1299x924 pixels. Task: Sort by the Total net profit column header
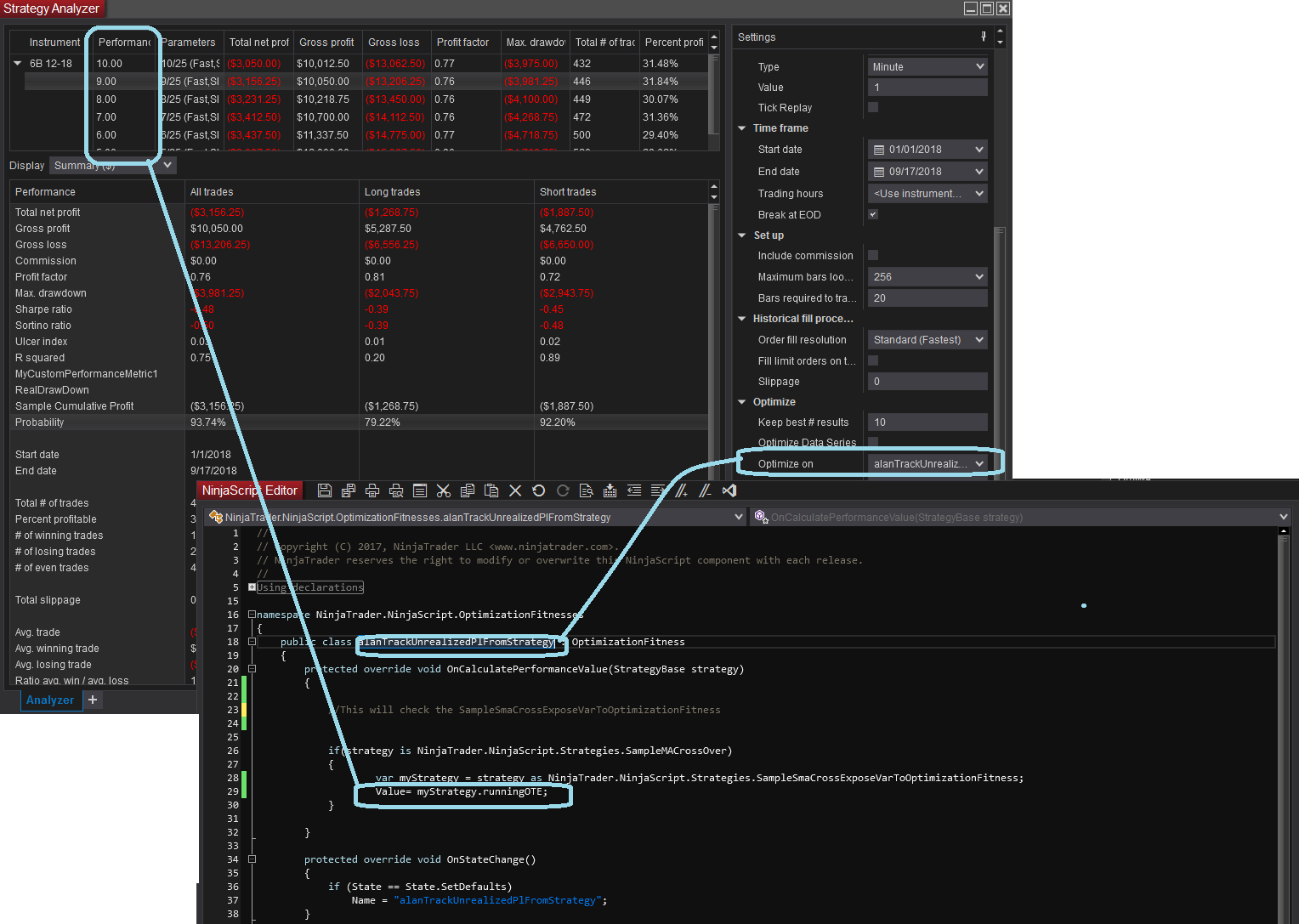258,43
